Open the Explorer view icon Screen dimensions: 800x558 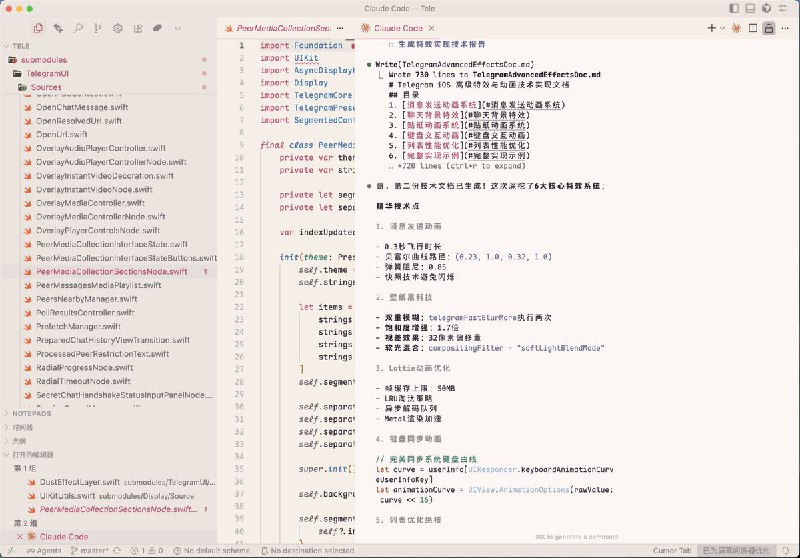pos(38,29)
